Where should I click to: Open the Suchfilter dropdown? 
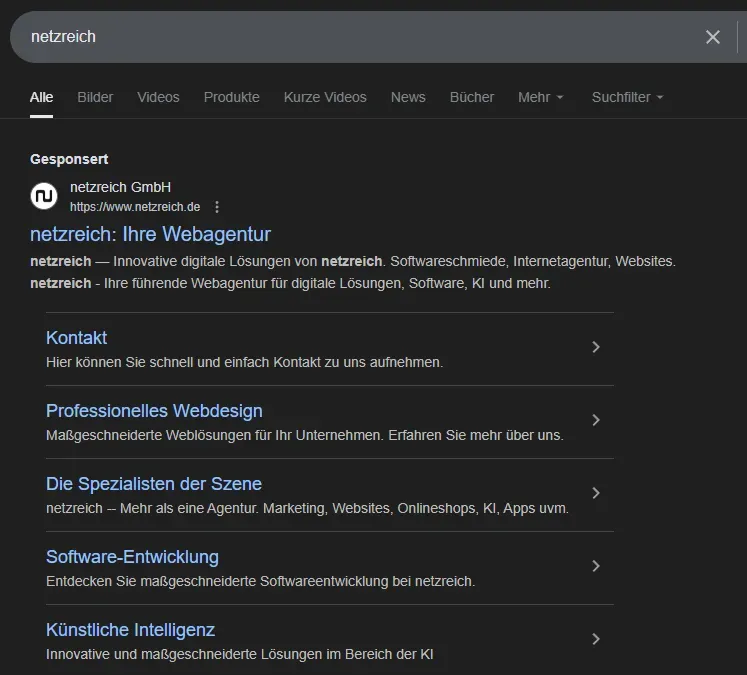tap(627, 97)
